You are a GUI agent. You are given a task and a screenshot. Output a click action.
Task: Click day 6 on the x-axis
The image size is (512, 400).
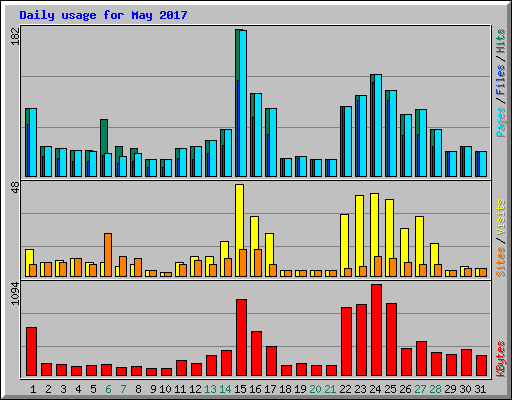108,389
